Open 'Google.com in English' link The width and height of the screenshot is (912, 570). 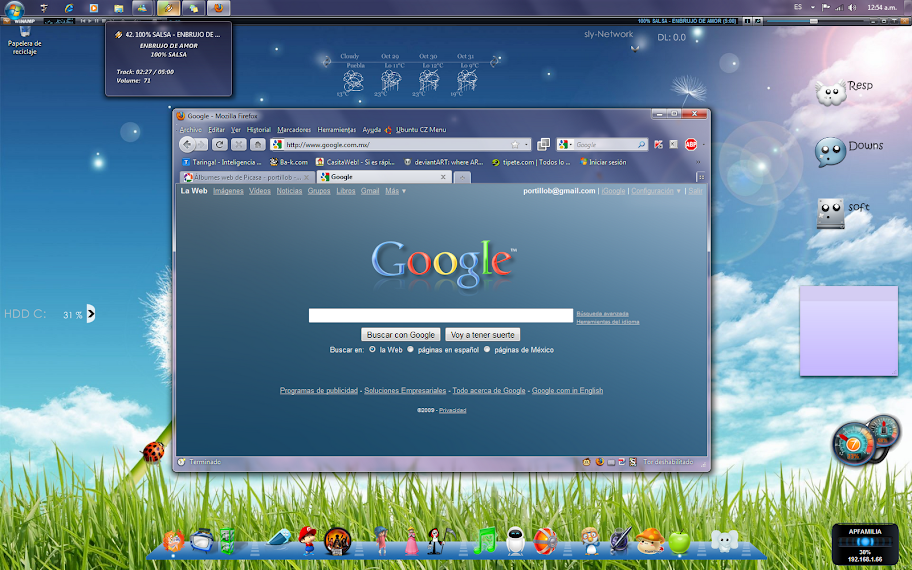click(x=567, y=390)
